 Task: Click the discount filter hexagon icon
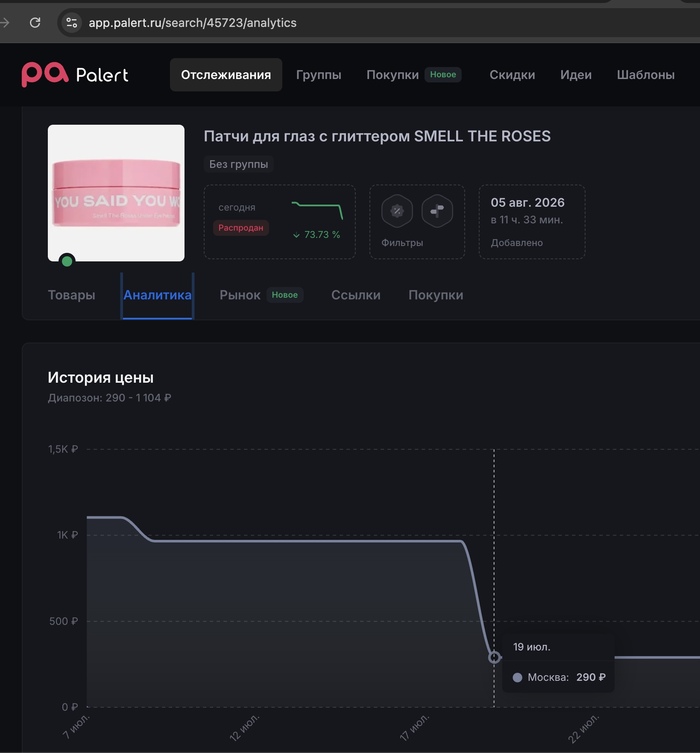tap(397, 211)
